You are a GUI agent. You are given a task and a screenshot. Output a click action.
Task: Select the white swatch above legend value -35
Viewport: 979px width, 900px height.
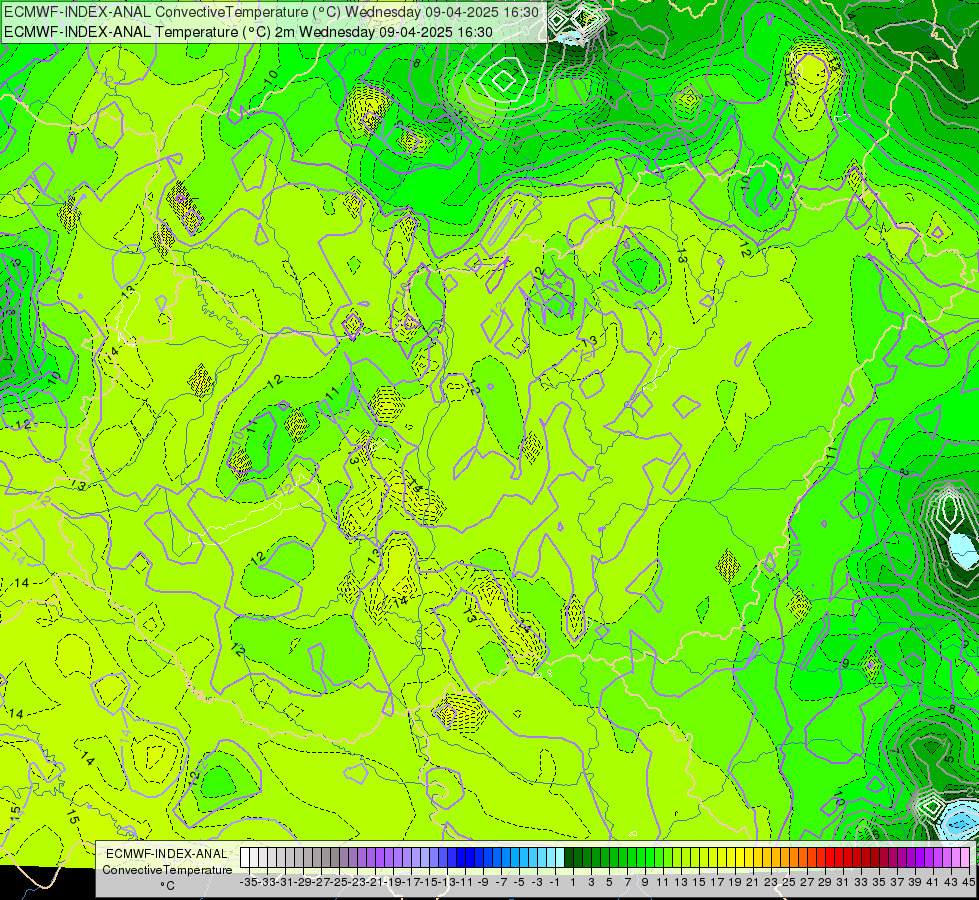click(x=245, y=858)
